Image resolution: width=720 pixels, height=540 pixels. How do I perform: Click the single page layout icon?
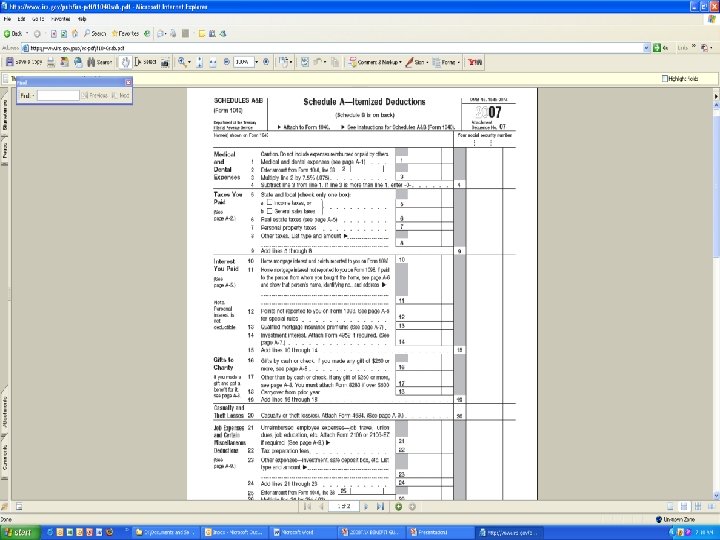pyautogui.click(x=670, y=506)
